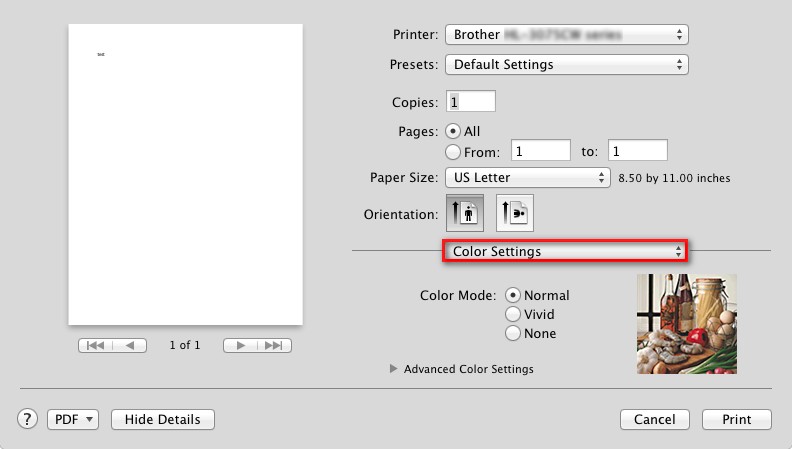Jump to last page of preview
Screen dimensions: 792x449
point(274,345)
